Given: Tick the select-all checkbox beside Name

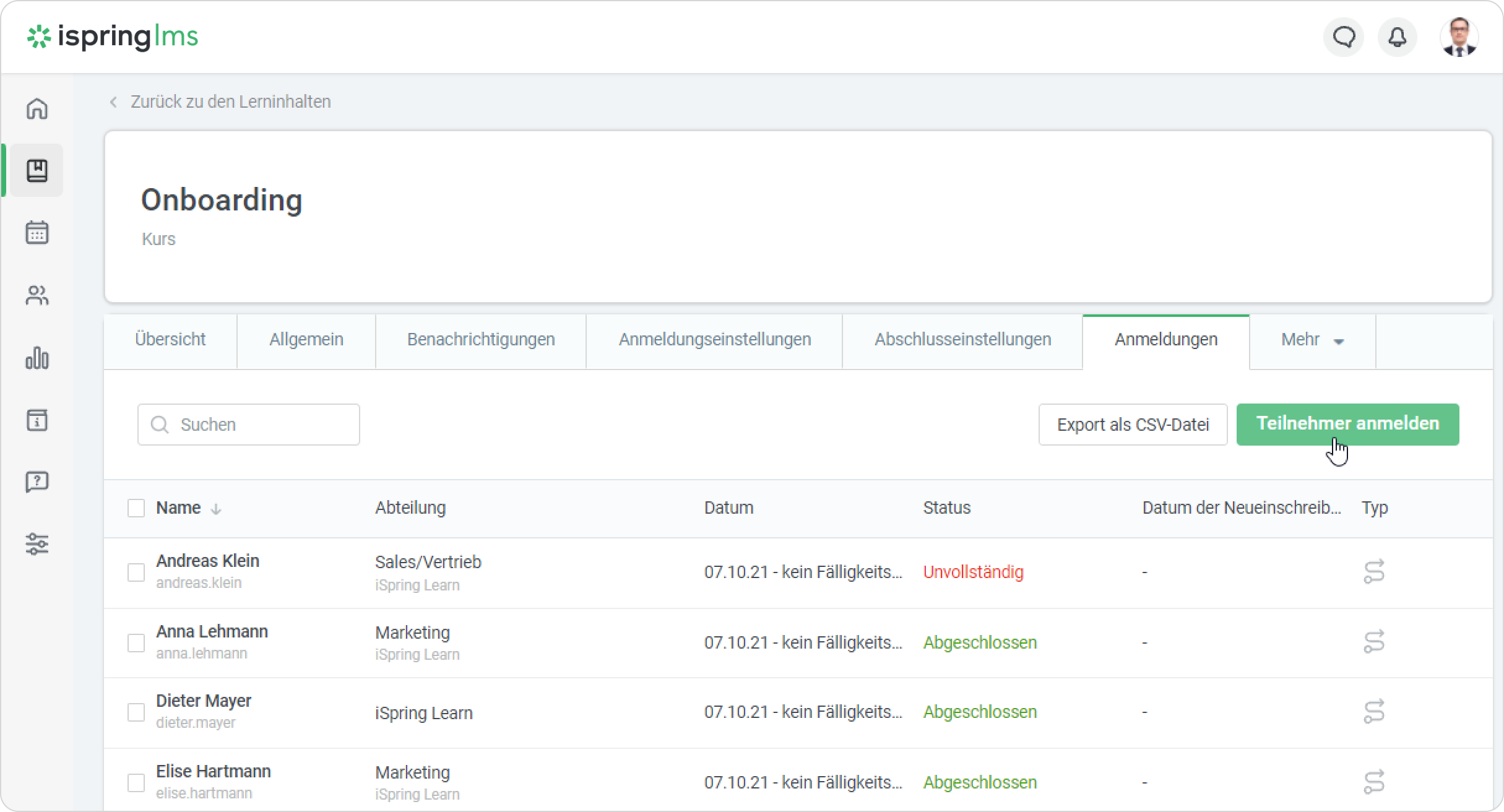Looking at the screenshot, I should [136, 508].
